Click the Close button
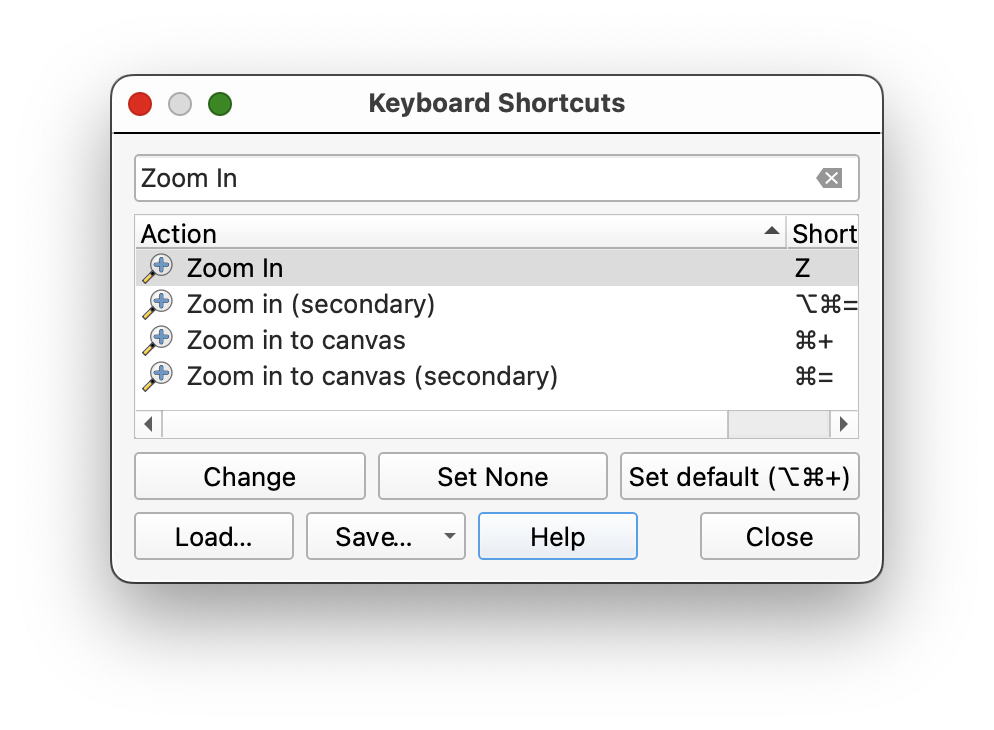Viewport: 994px width, 730px height. (x=779, y=537)
